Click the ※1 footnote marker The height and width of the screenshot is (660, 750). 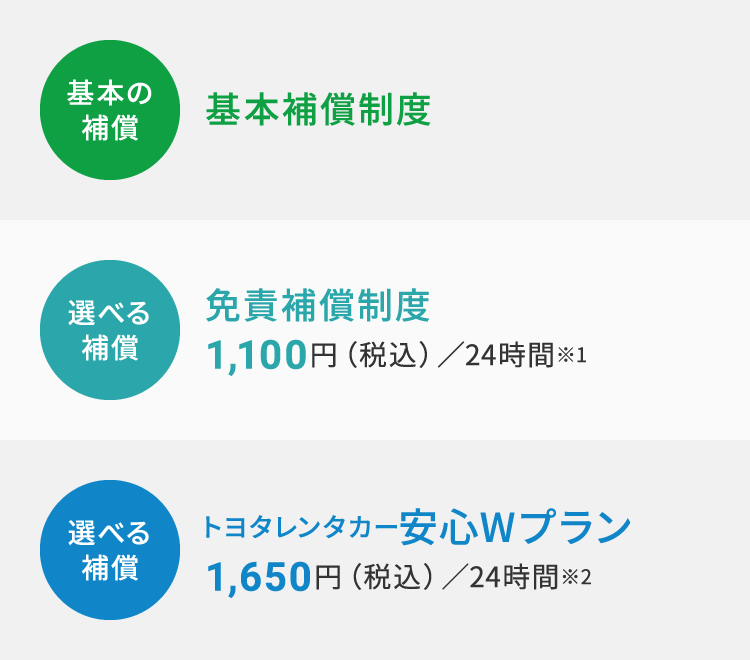[x=572, y=355]
